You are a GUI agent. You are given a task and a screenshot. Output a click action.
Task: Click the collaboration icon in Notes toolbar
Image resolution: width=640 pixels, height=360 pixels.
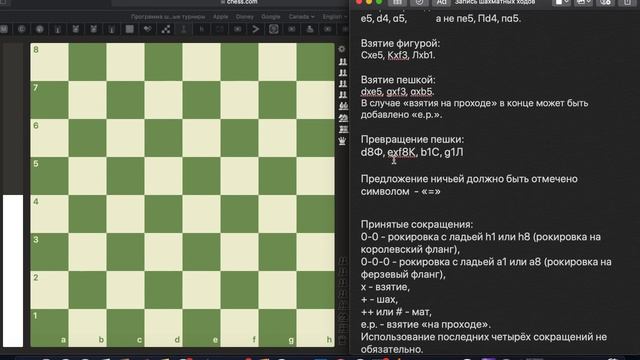(x=606, y=2)
